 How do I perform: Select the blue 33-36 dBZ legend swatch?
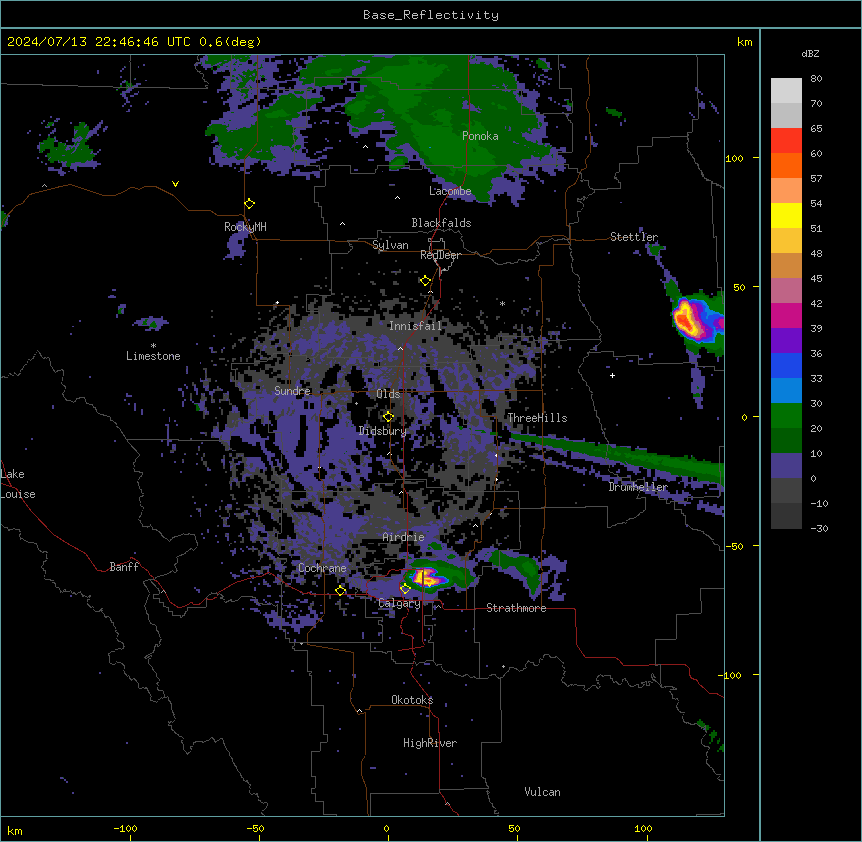[x=786, y=365]
